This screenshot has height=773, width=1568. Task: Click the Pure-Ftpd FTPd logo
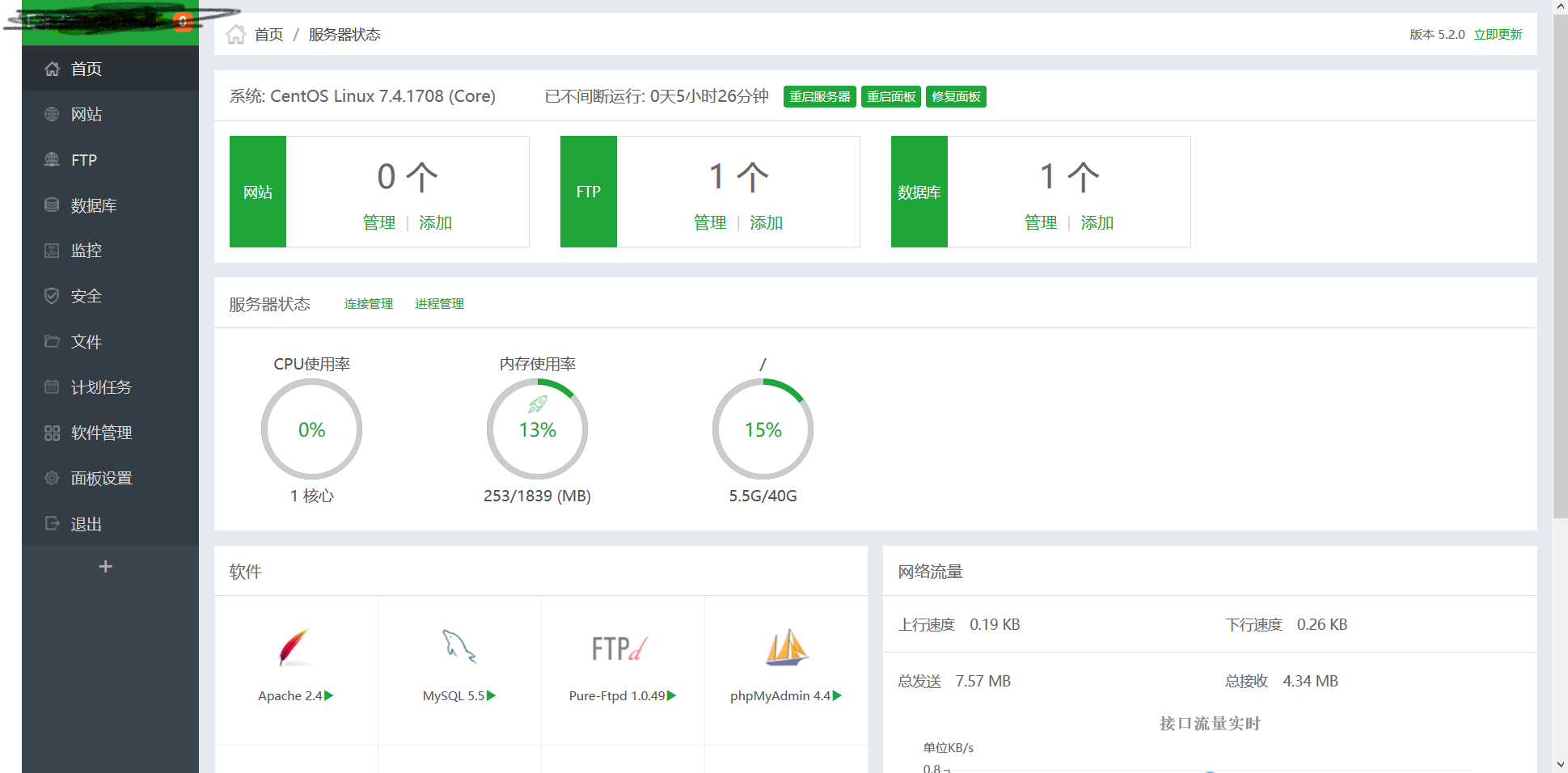(620, 648)
